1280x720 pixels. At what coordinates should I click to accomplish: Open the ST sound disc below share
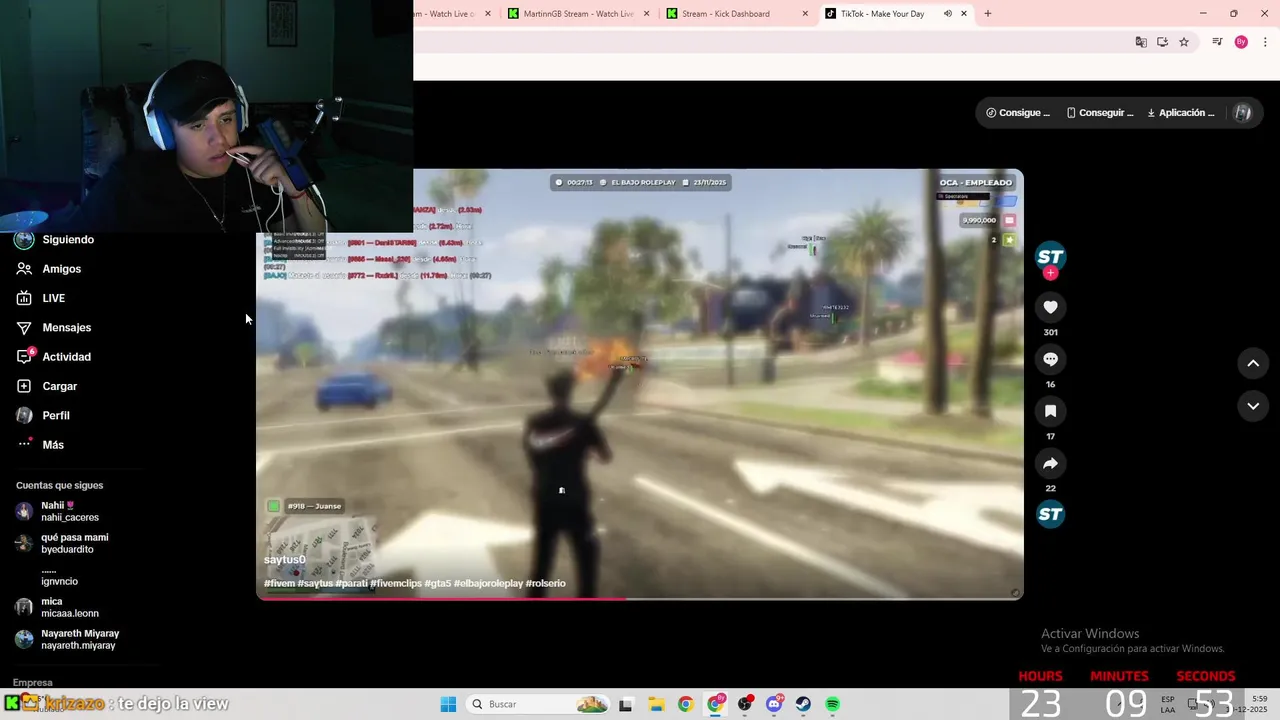pos(1050,515)
